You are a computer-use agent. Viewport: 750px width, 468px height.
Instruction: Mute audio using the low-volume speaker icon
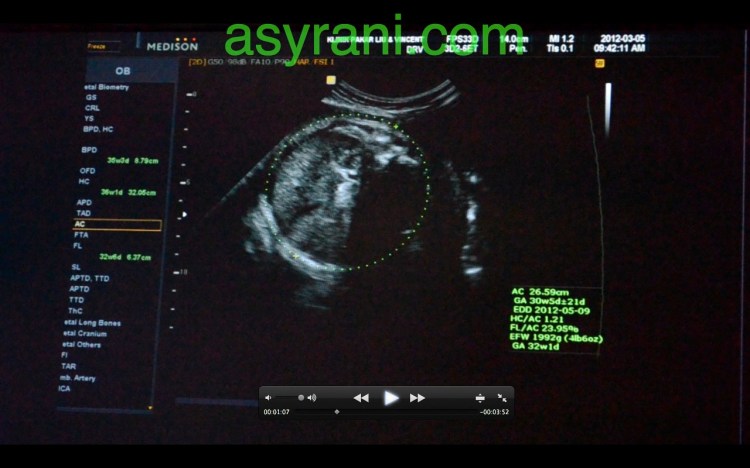click(x=268, y=397)
